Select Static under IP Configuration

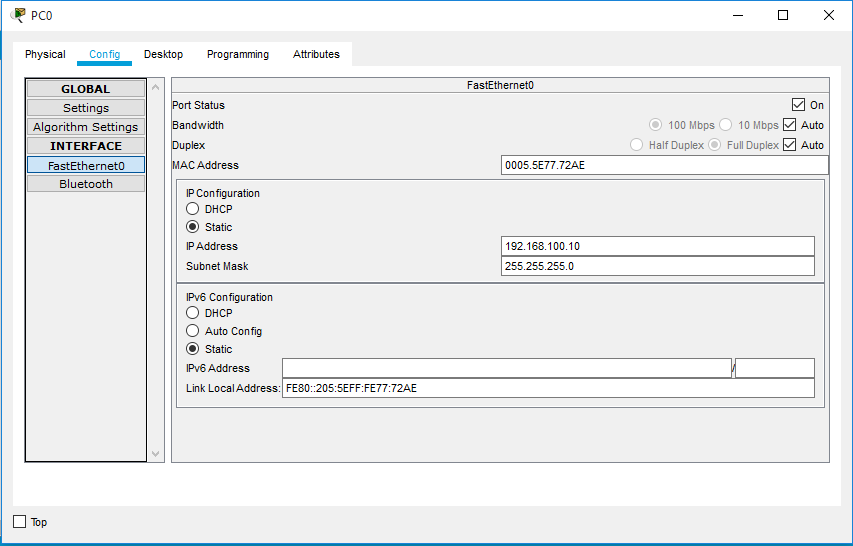point(193,227)
